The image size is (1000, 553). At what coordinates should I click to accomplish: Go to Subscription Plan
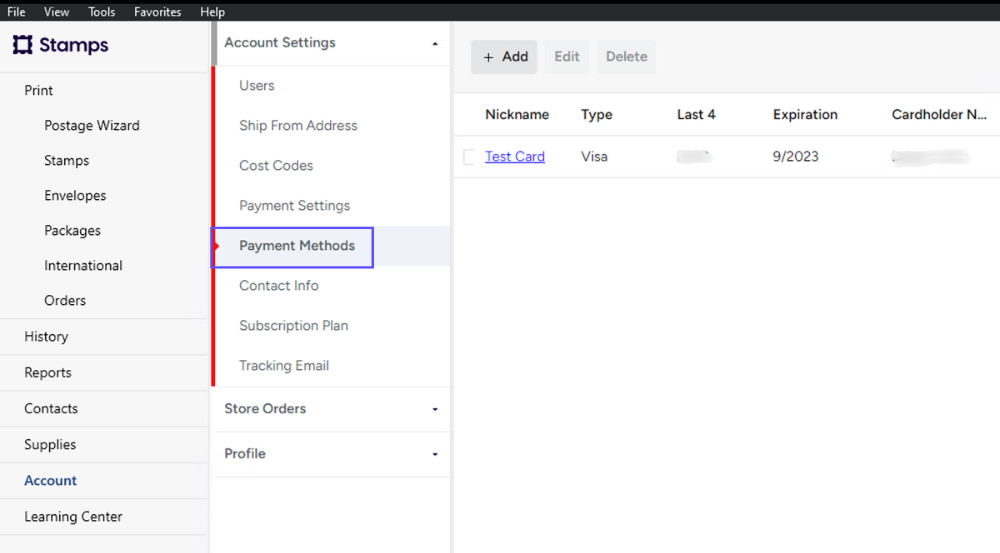click(x=293, y=326)
